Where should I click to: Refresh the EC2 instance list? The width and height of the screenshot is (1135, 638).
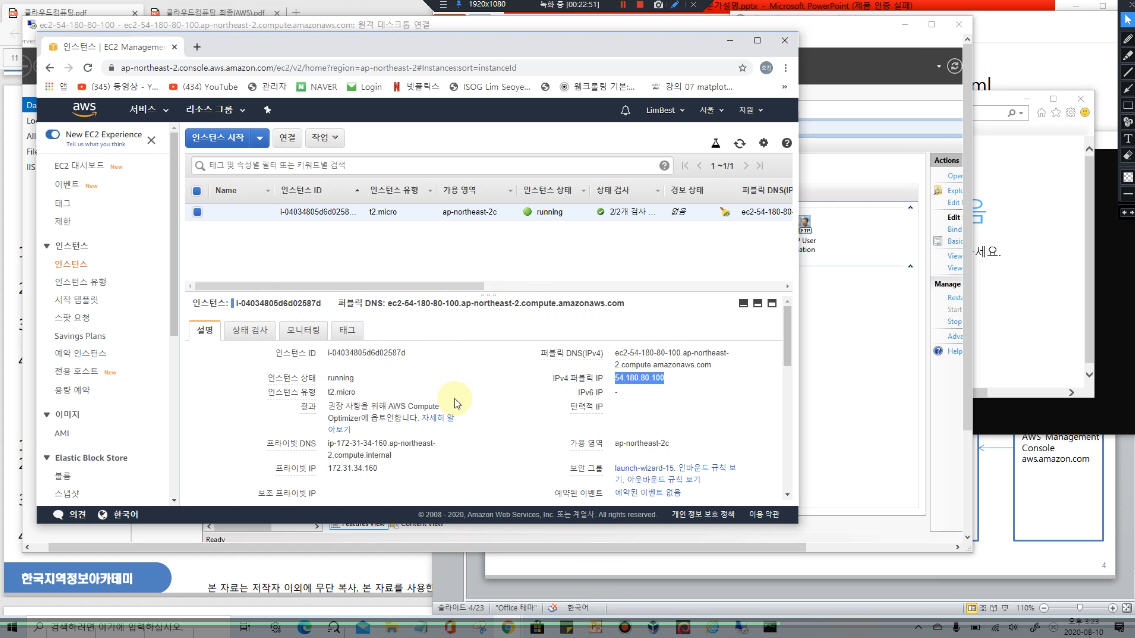[739, 143]
